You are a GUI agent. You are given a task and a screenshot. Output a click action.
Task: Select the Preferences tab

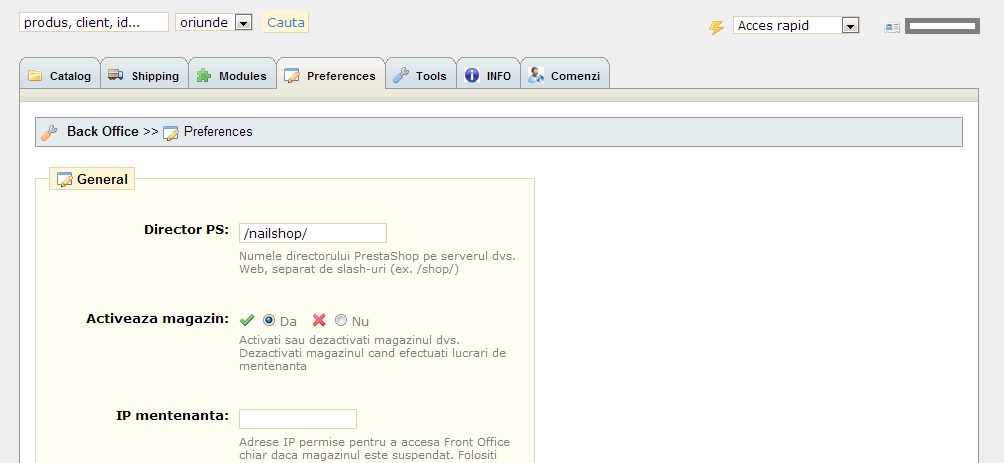[x=330, y=74]
